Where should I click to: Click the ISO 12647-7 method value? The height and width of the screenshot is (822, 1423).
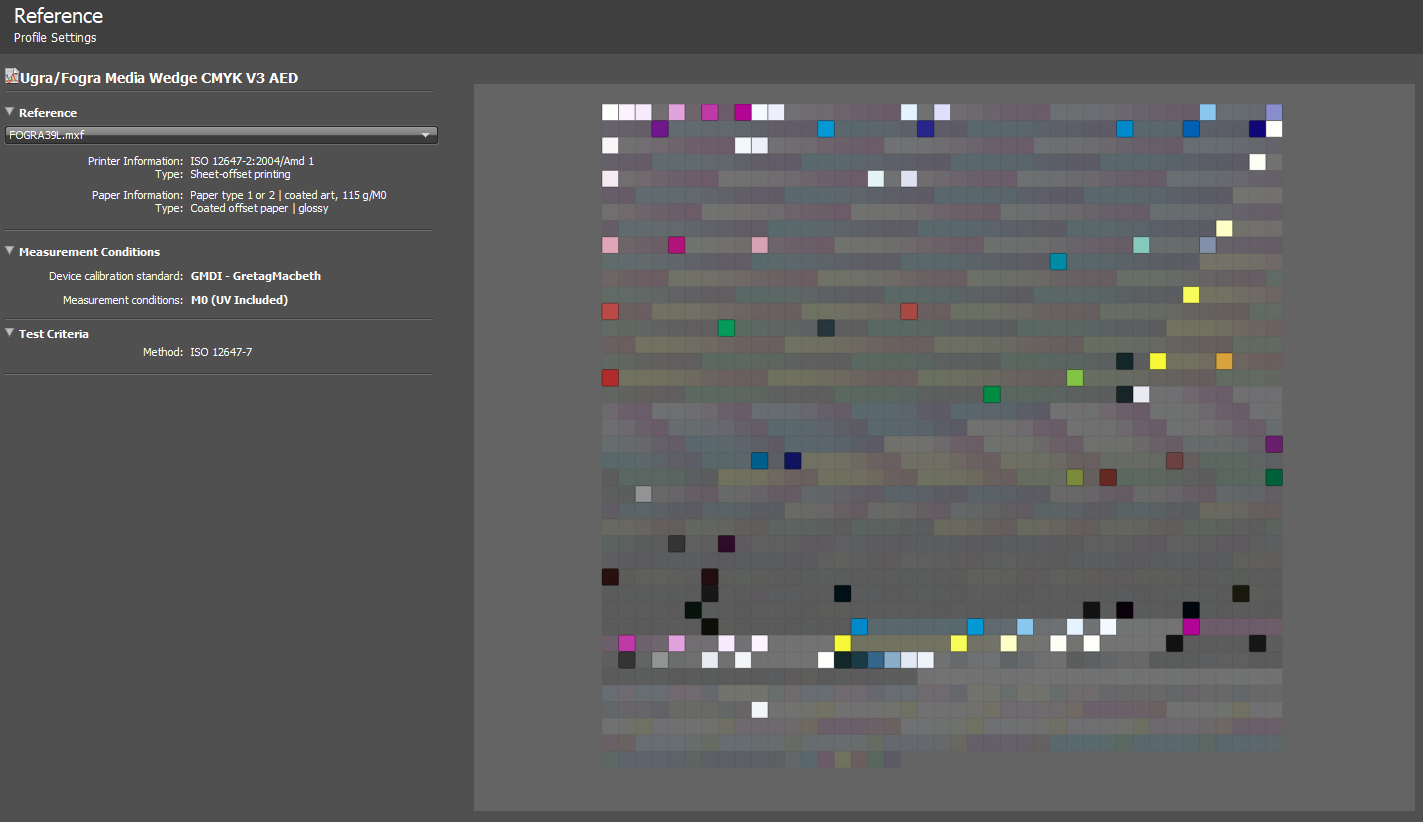[x=221, y=352]
